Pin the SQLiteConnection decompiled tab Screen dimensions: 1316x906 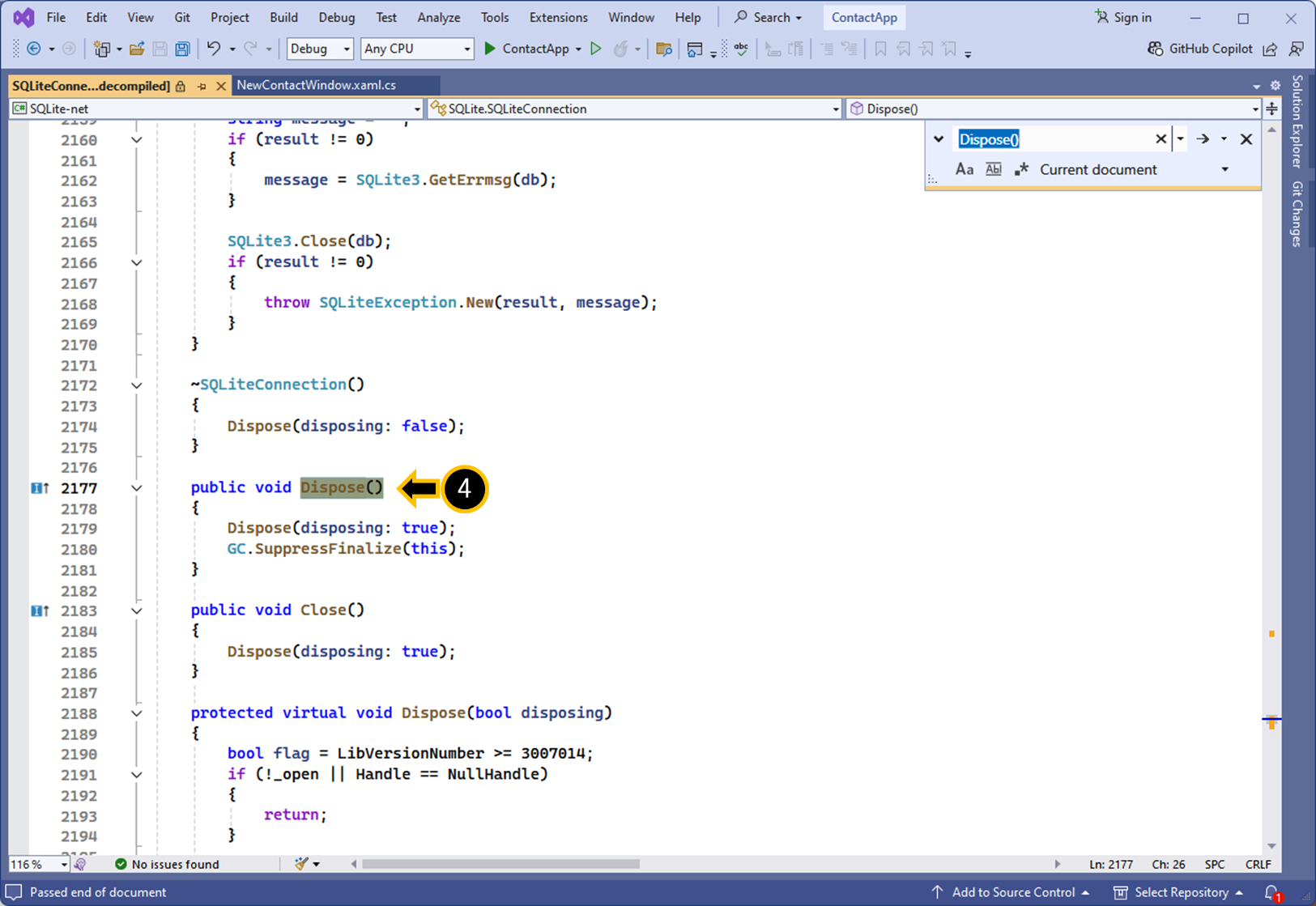click(202, 86)
